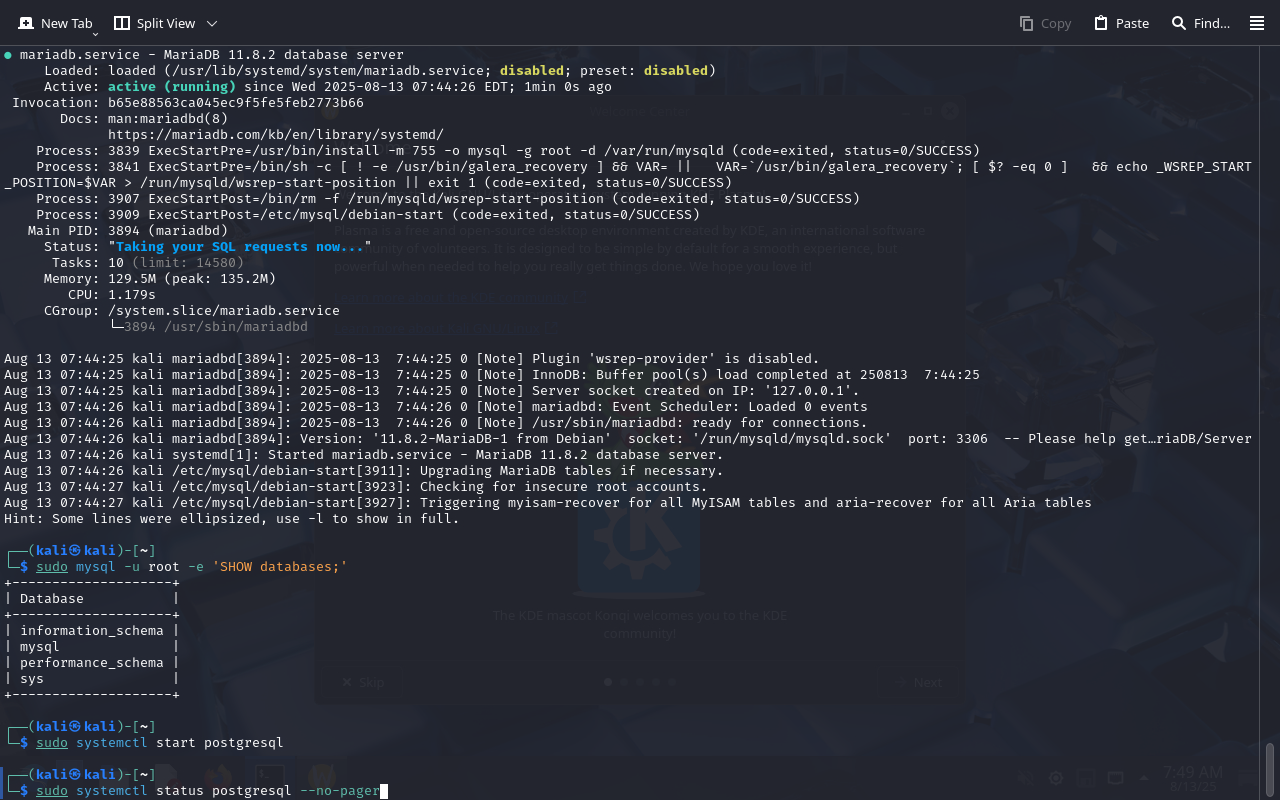Screen dimensions: 1280x800
Task: Click the 'Plugin 'wsrep-provider' is disabled.' log line
Action: coord(412,359)
